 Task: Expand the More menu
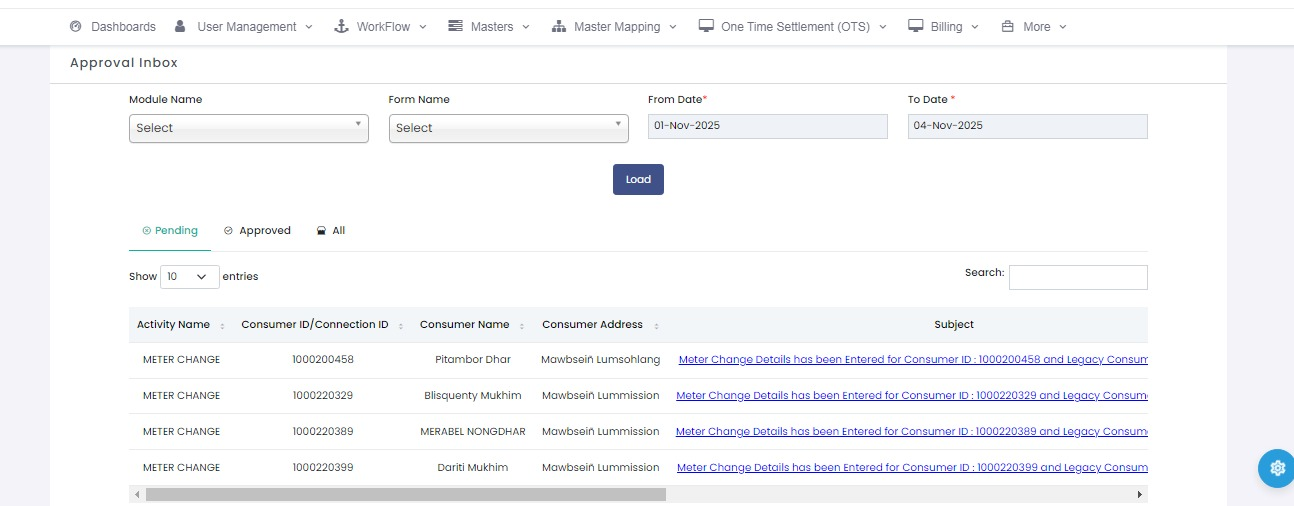[x=1035, y=27]
